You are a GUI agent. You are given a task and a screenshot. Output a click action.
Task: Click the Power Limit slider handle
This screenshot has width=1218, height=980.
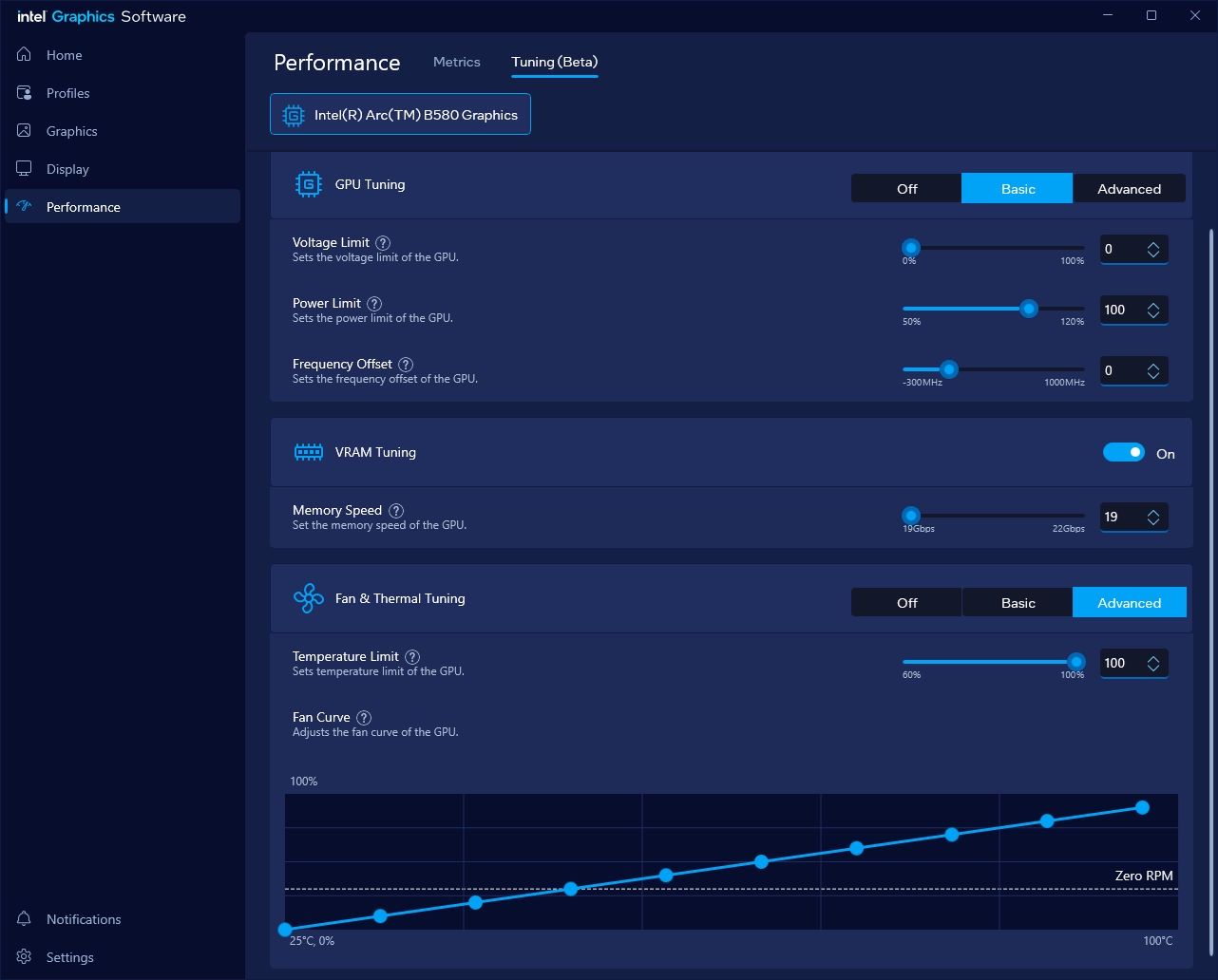1029,309
